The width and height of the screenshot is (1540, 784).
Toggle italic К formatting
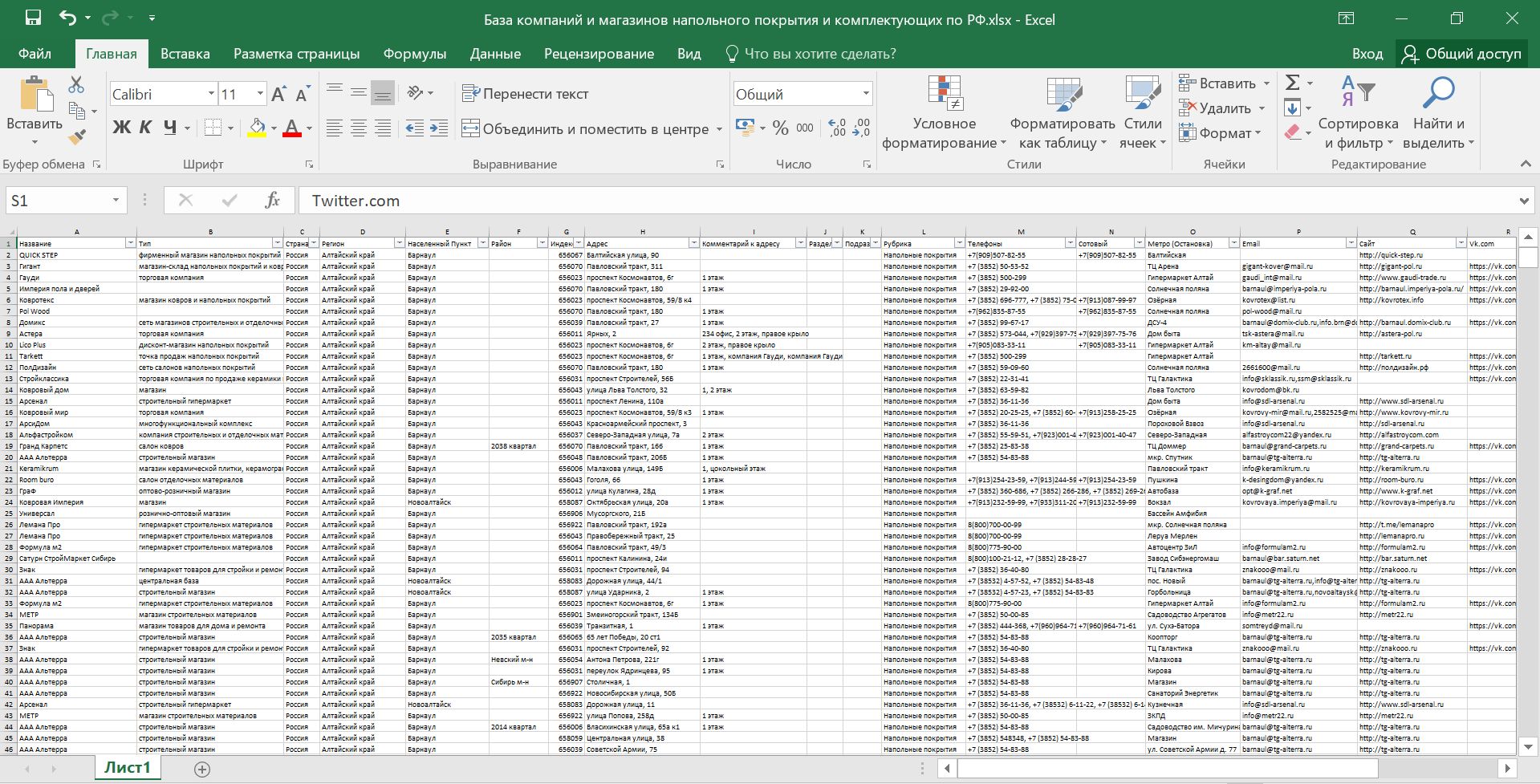tap(145, 128)
